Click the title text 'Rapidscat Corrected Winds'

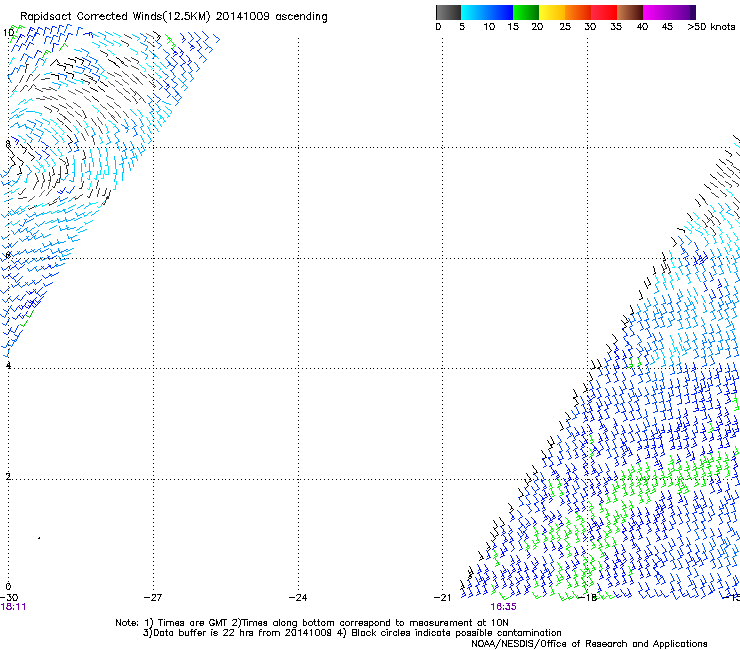[90, 16]
